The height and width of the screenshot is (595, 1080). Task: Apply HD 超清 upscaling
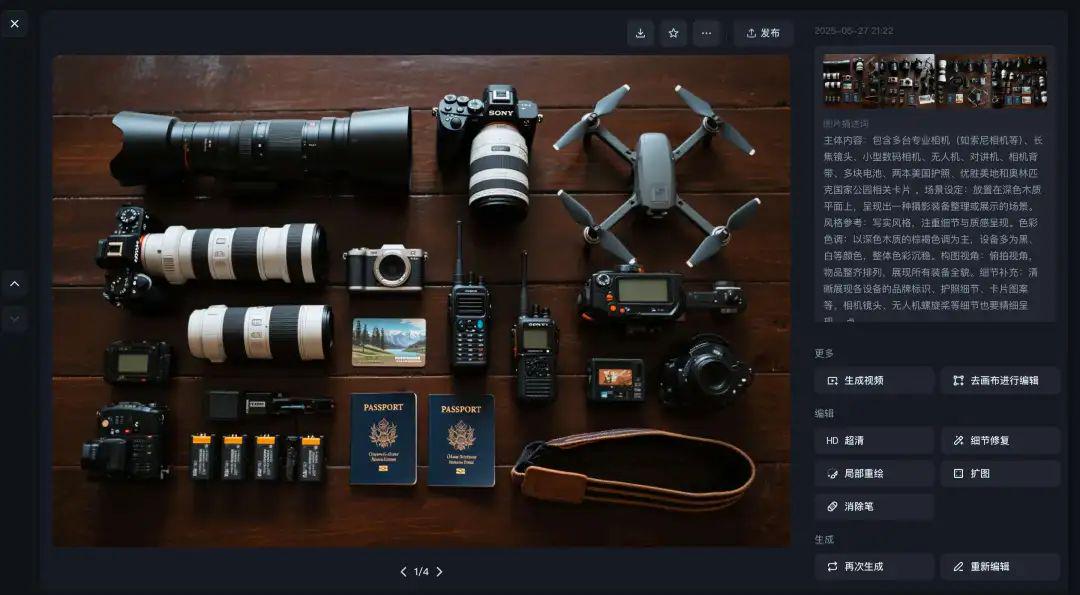[874, 440]
